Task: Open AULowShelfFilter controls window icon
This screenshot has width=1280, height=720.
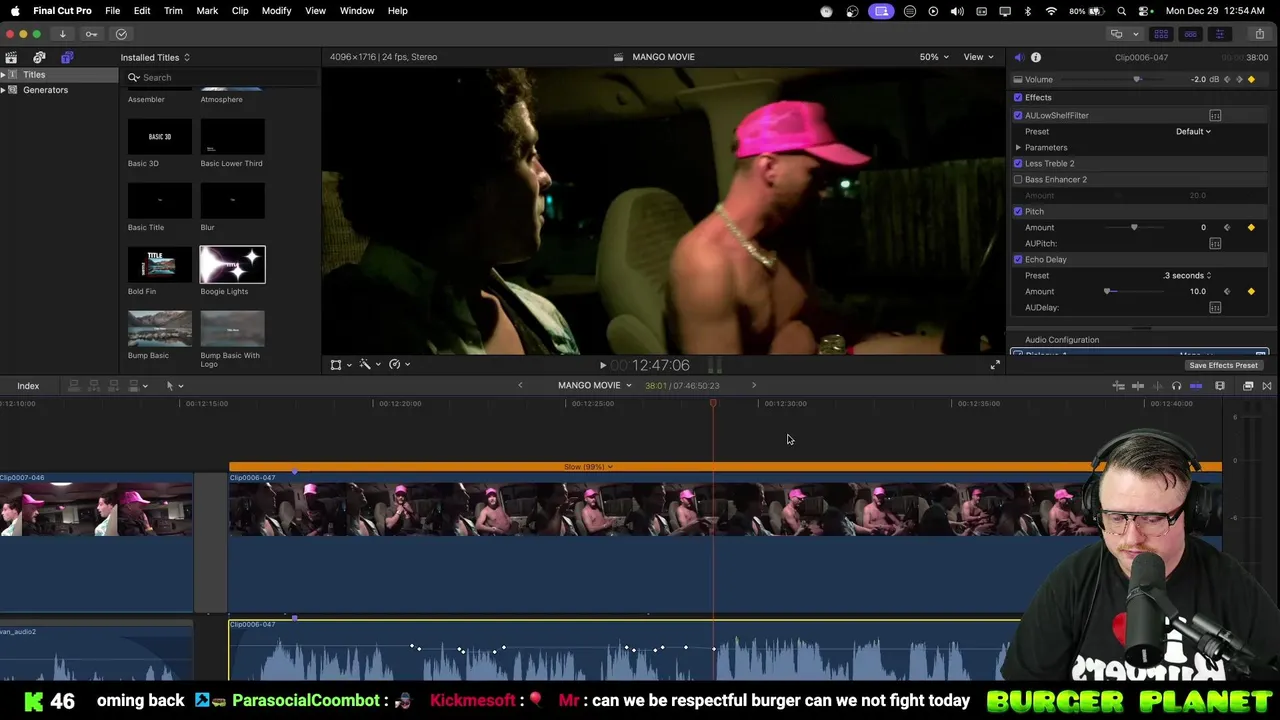Action: [x=1215, y=115]
